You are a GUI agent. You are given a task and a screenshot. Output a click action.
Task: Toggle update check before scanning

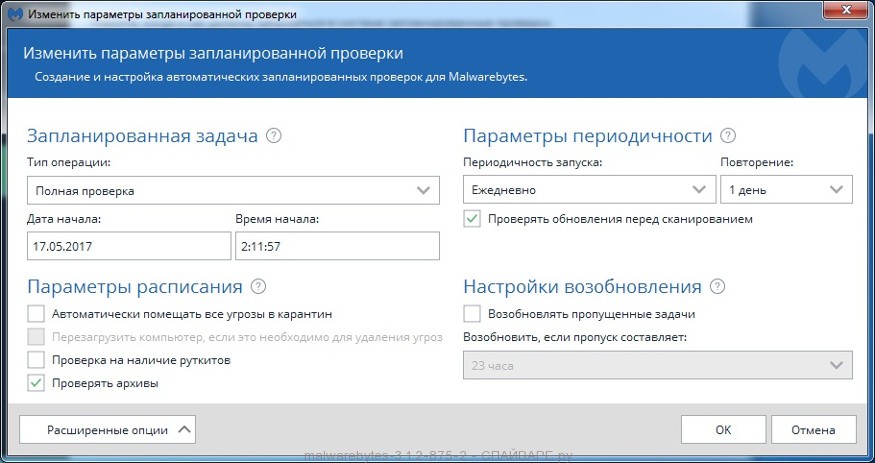(x=472, y=218)
